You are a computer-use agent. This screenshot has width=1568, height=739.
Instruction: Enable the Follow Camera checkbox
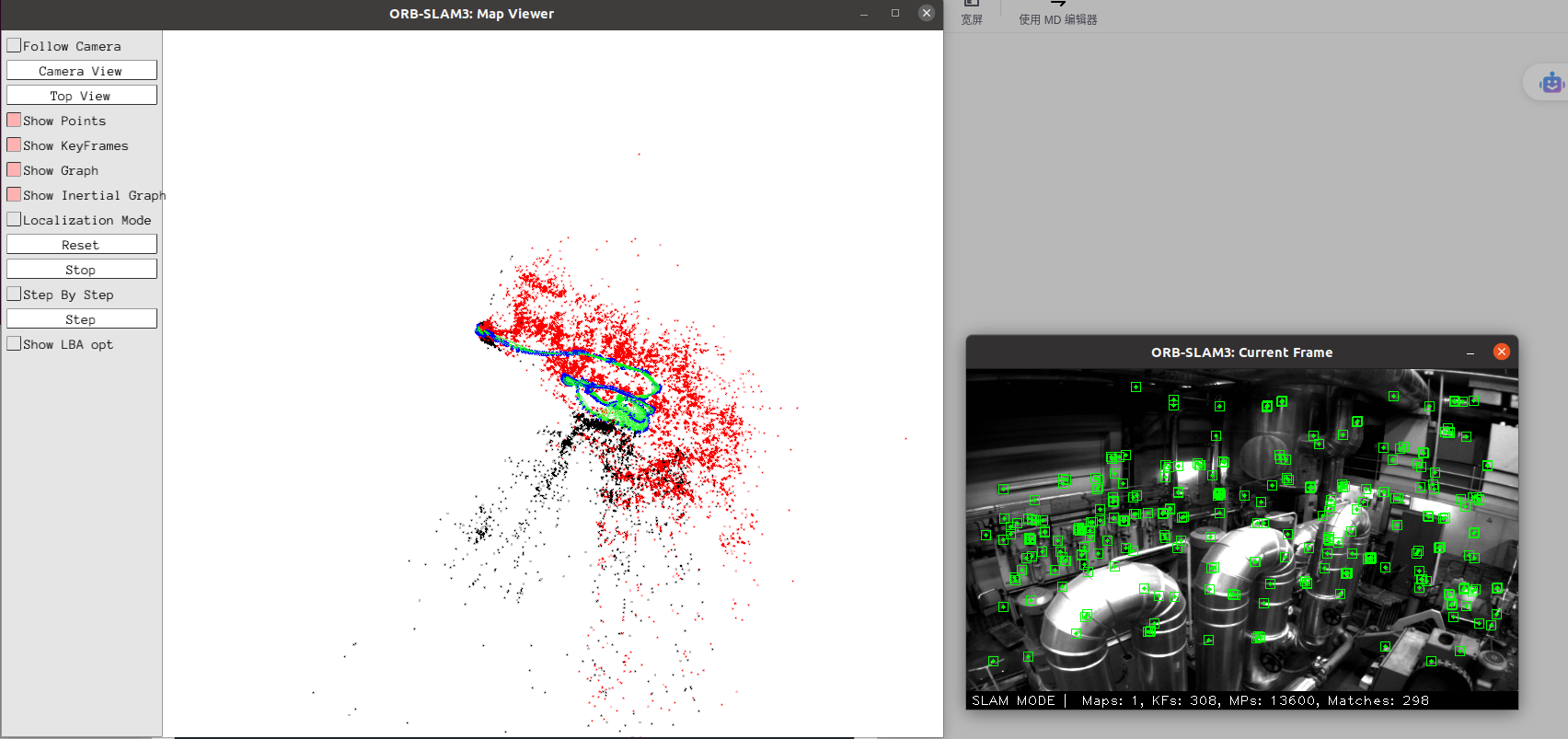14,45
